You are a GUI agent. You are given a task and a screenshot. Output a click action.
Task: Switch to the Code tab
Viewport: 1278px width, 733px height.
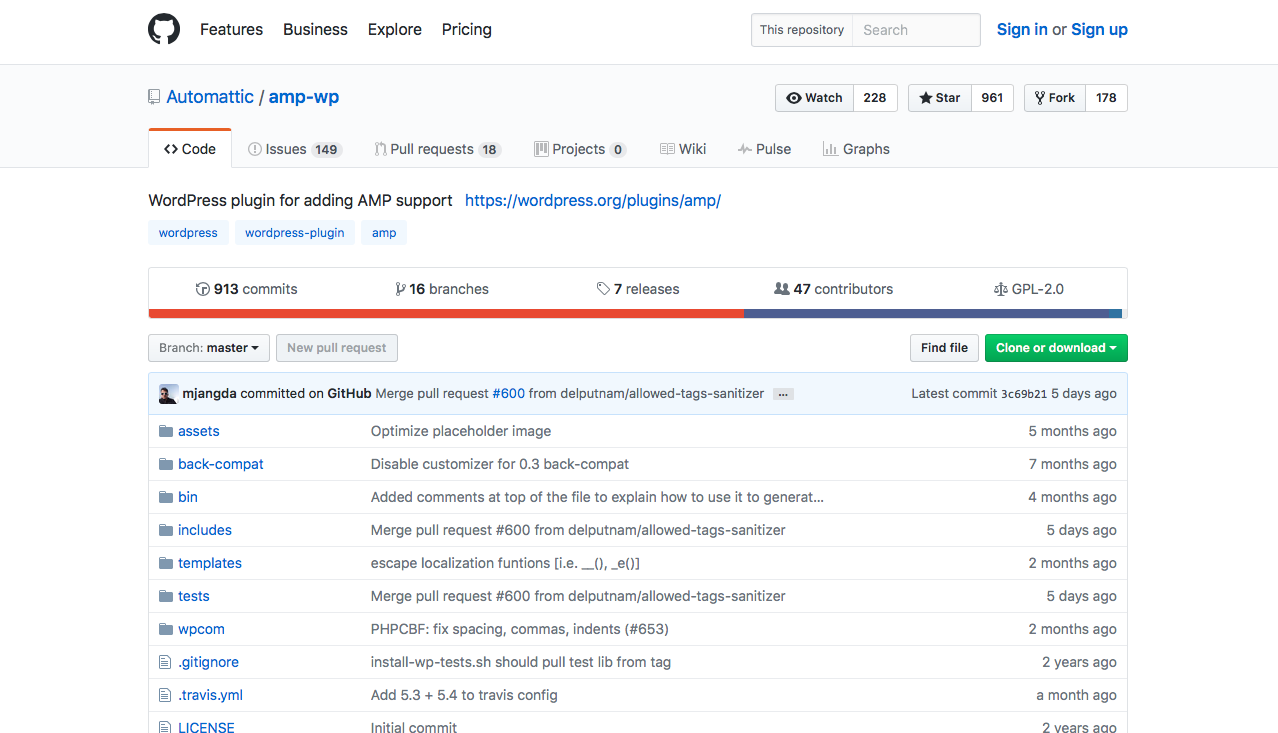point(190,149)
